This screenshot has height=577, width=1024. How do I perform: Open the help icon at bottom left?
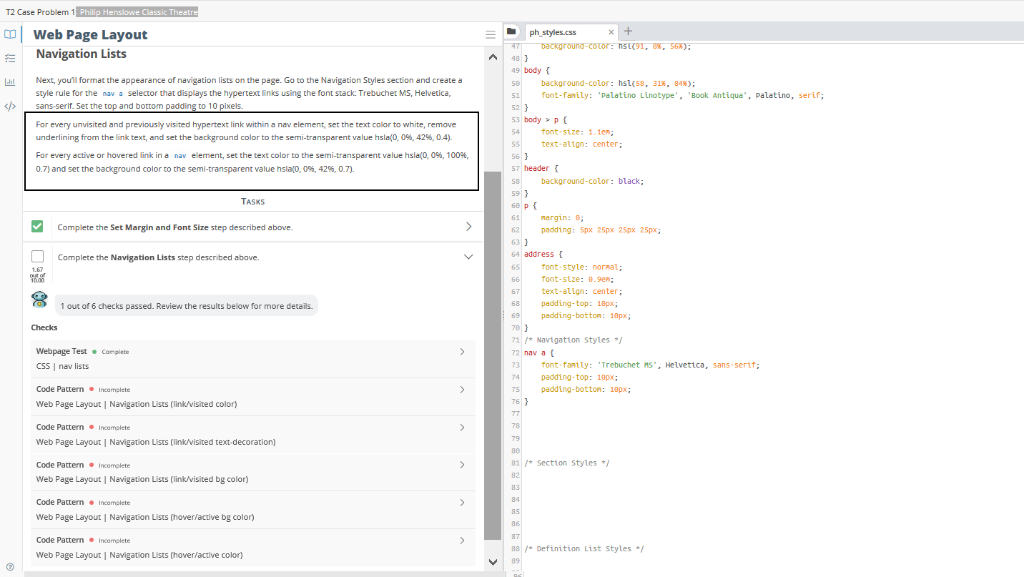10,567
